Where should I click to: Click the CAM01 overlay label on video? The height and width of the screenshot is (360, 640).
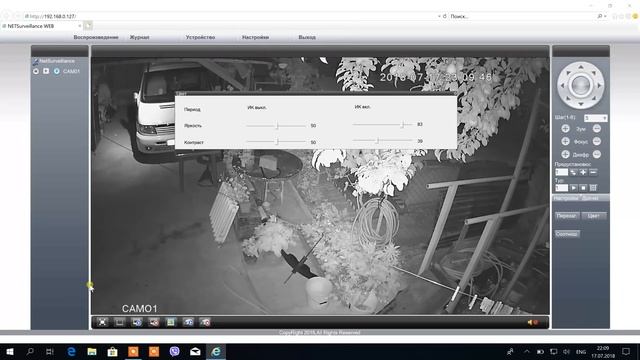coord(140,309)
